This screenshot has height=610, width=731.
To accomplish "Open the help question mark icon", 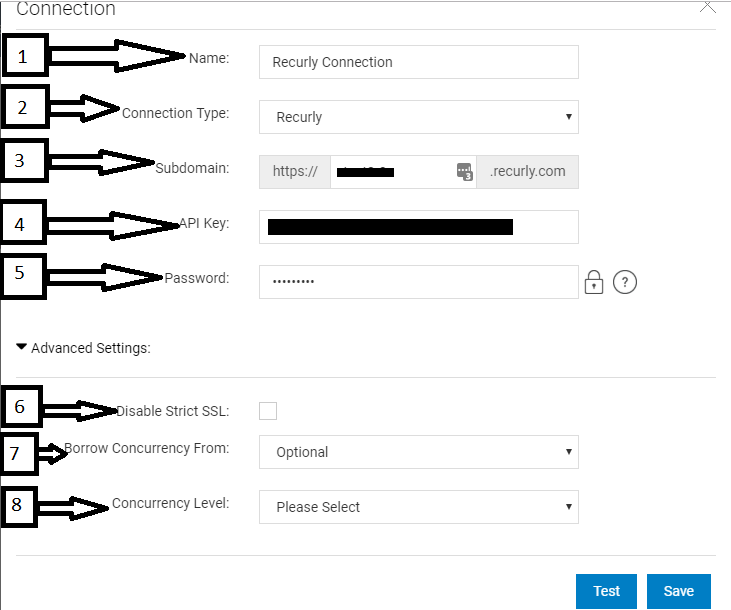I will click(625, 282).
